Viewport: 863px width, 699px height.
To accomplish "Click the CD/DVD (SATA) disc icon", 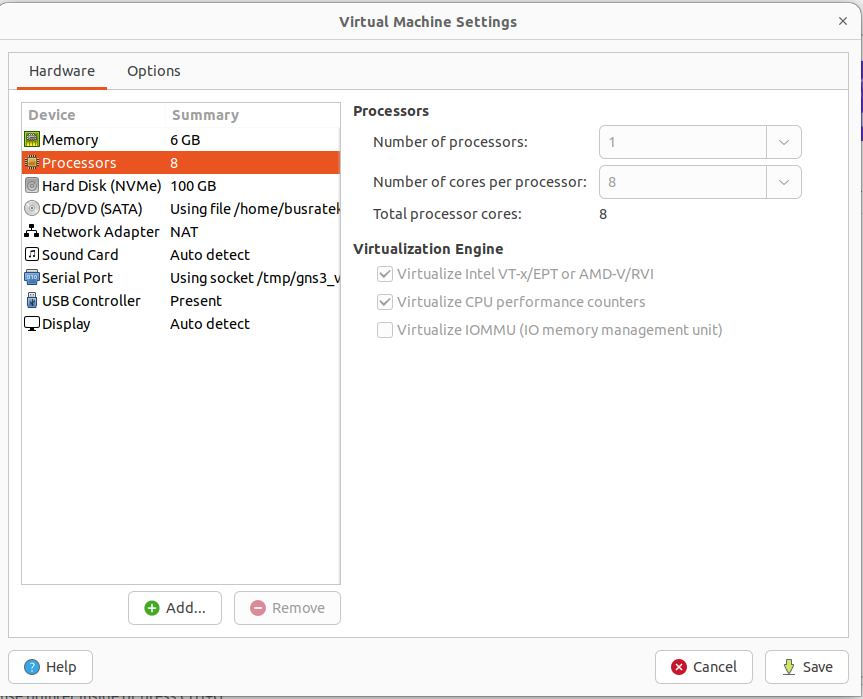I will point(32,209).
